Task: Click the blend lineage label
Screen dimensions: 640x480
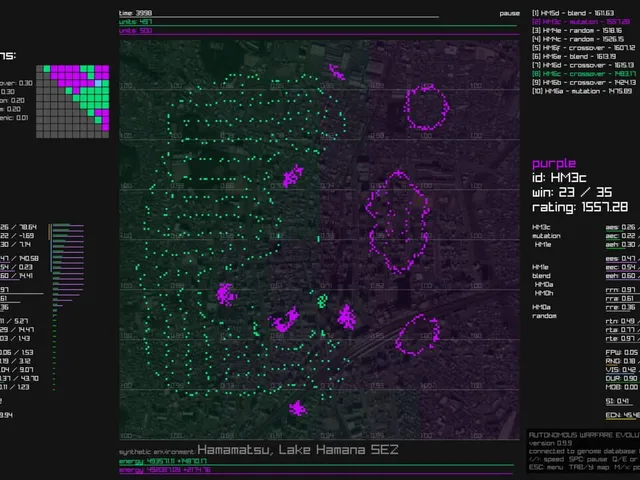Action: [x=541, y=276]
